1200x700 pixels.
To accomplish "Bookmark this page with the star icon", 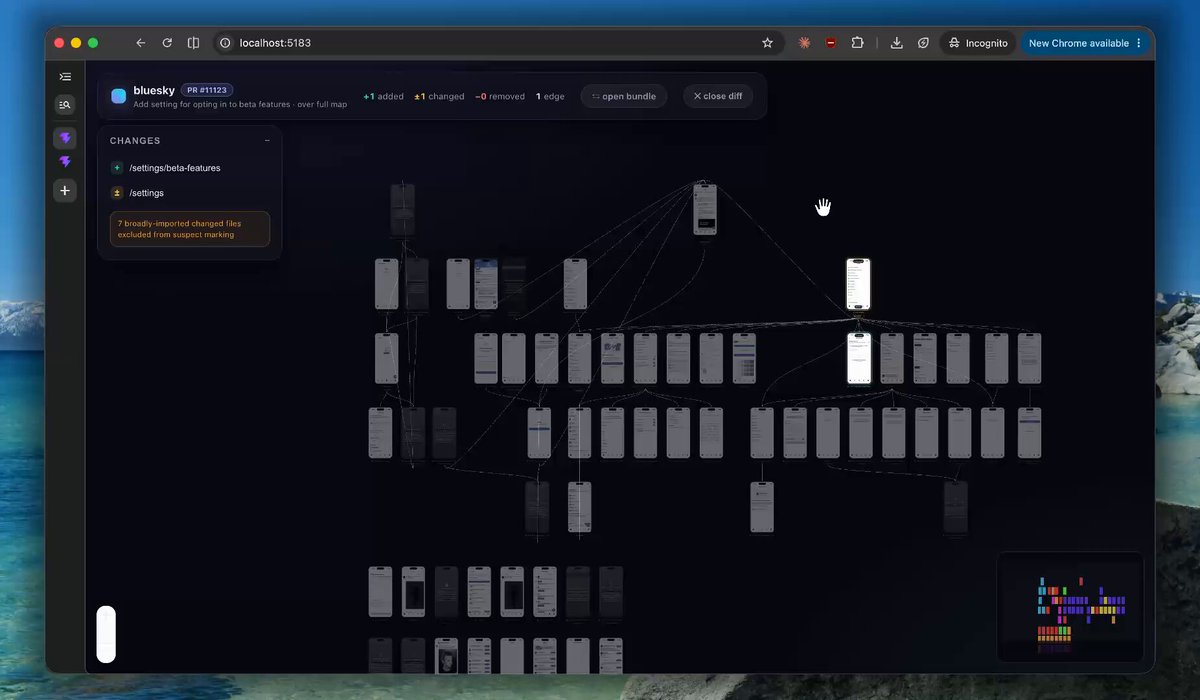I will [767, 43].
